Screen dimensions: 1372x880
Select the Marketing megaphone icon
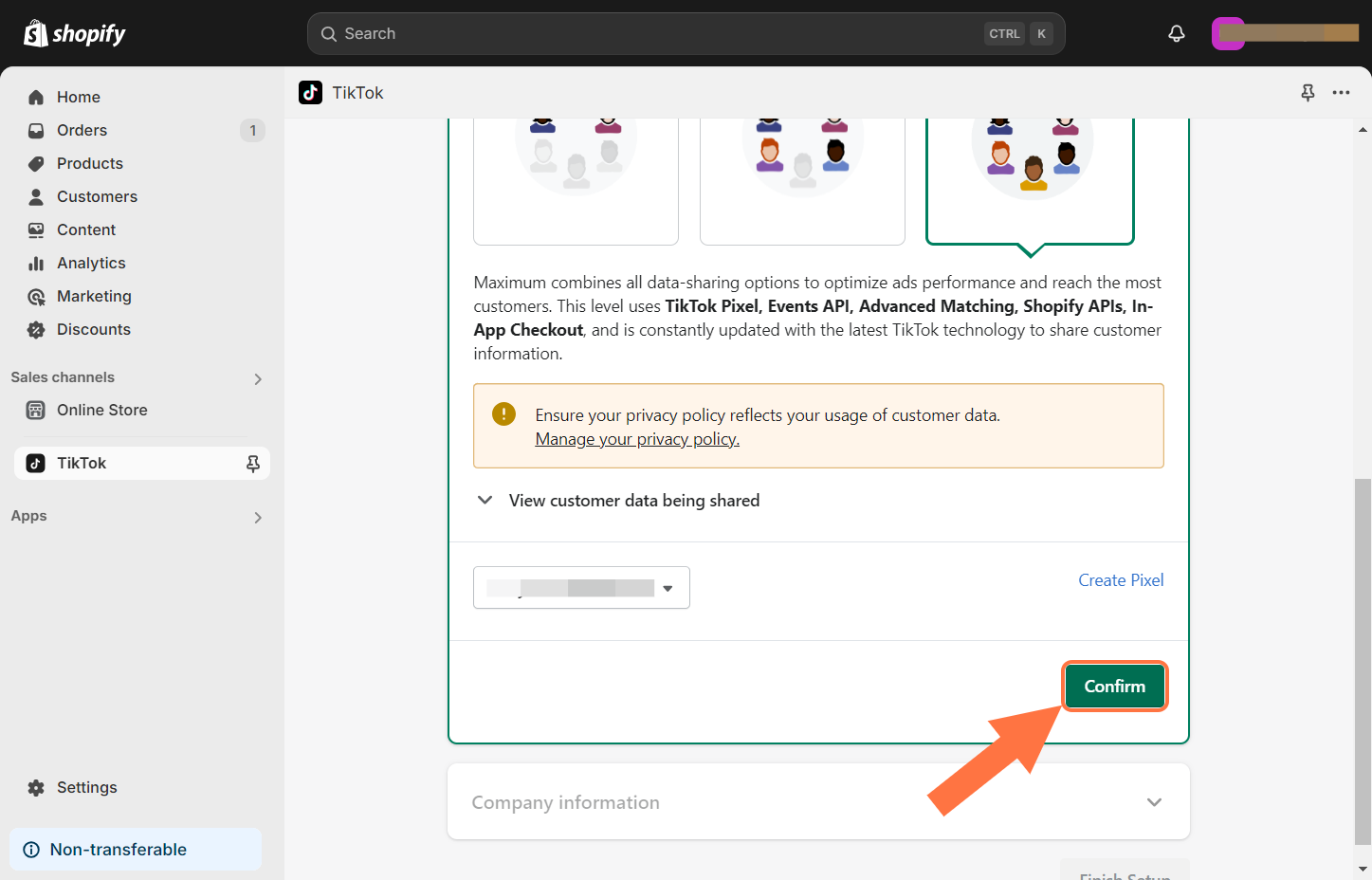35,296
